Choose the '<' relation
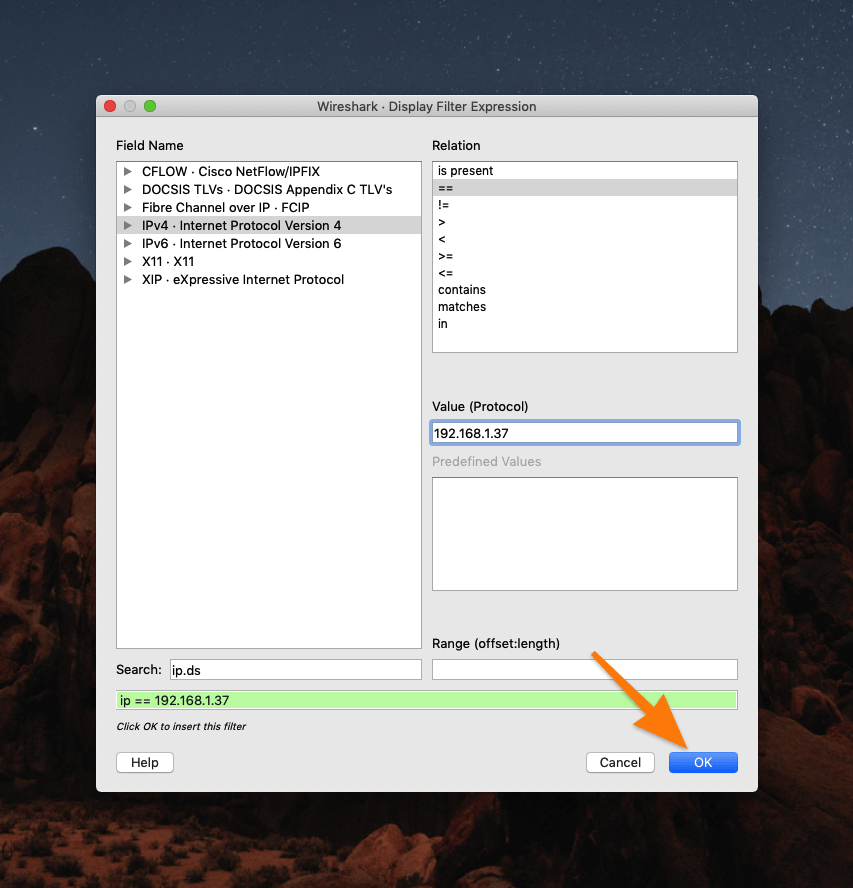 [x=585, y=238]
